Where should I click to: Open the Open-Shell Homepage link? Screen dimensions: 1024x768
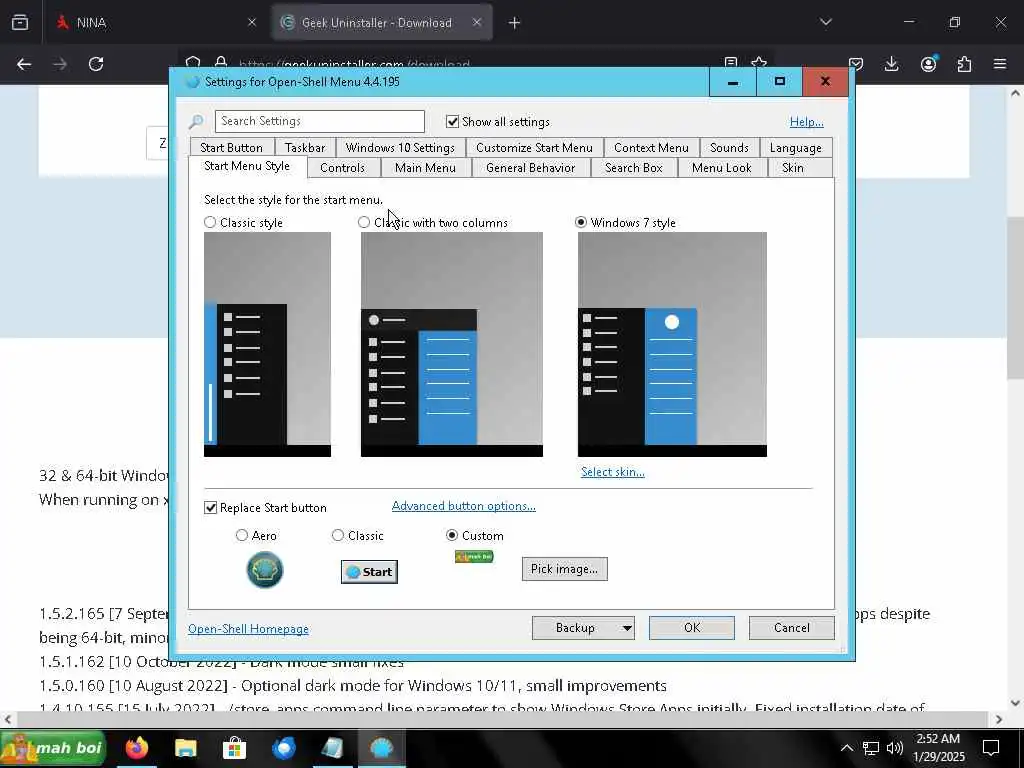click(x=248, y=628)
